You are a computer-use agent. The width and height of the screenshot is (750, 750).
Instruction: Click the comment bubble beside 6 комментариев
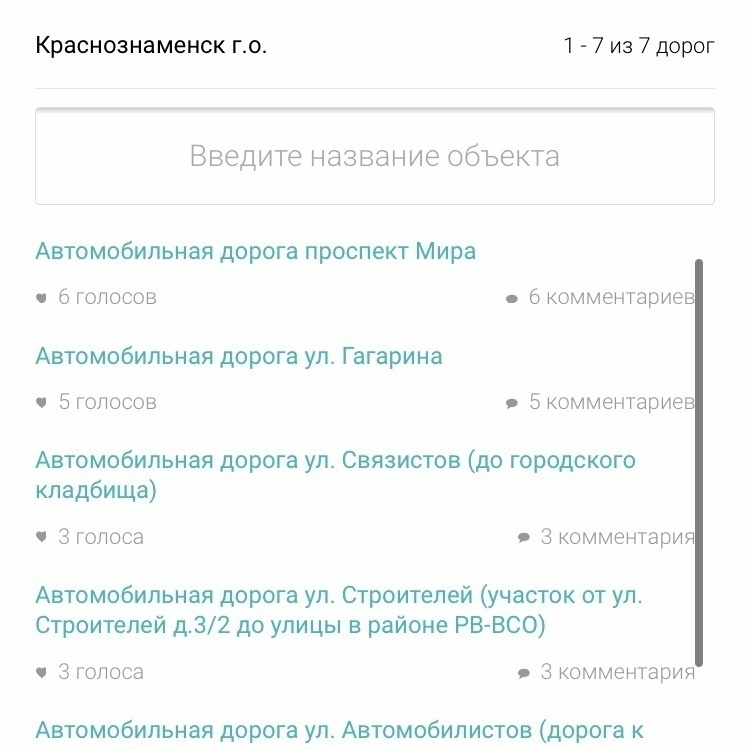tap(512, 299)
